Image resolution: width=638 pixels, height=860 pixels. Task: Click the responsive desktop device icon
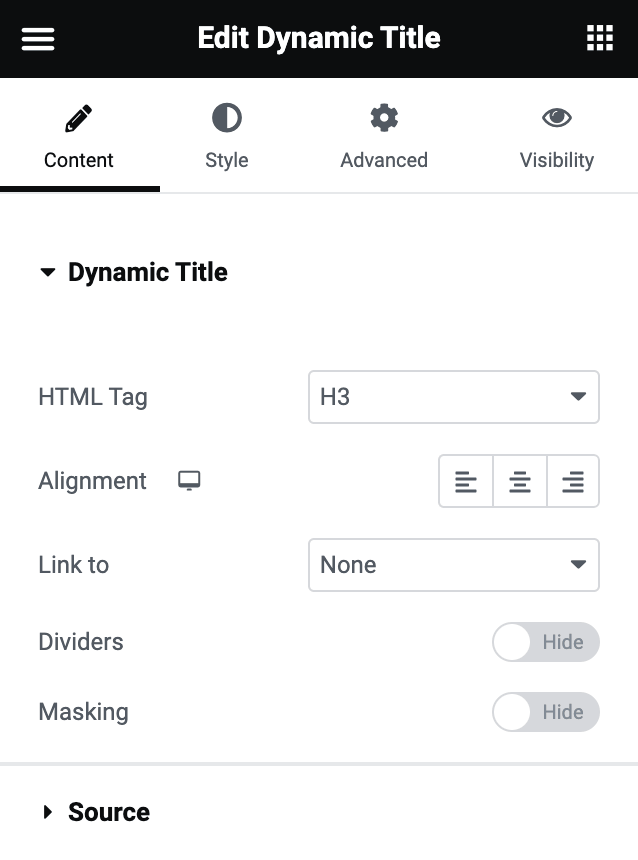pyautogui.click(x=189, y=481)
